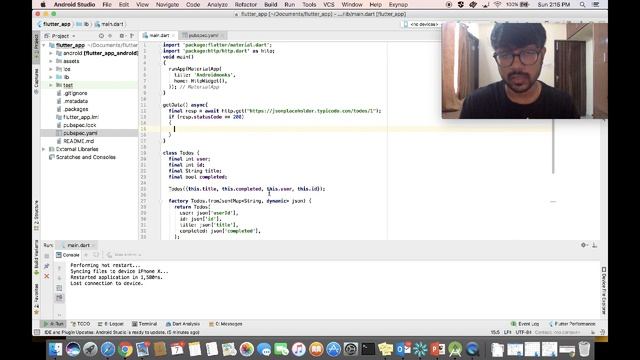640x360 pixels.
Task: Open Flutter Performance tool window
Action: 572,324
